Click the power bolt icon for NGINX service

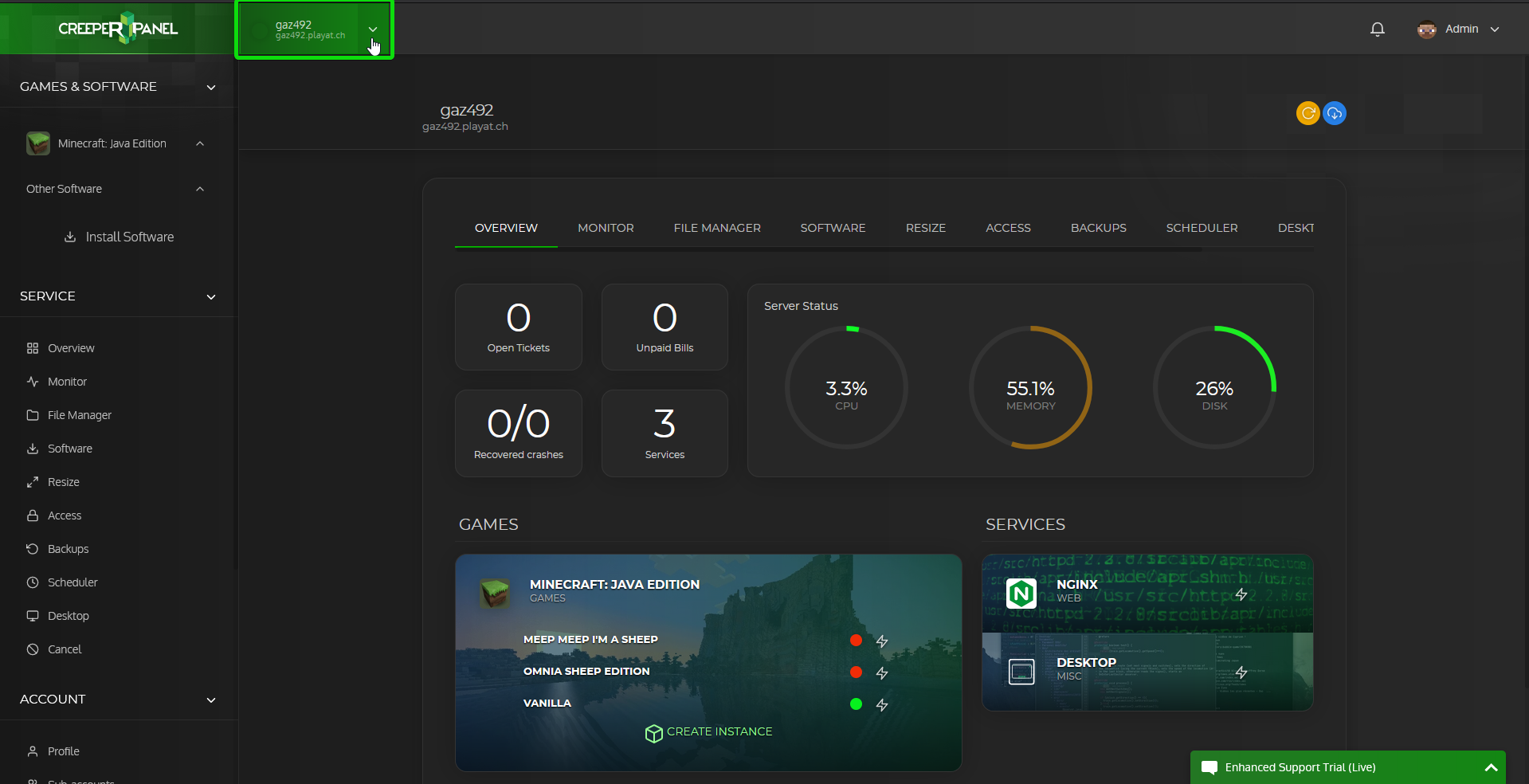pyautogui.click(x=1241, y=594)
